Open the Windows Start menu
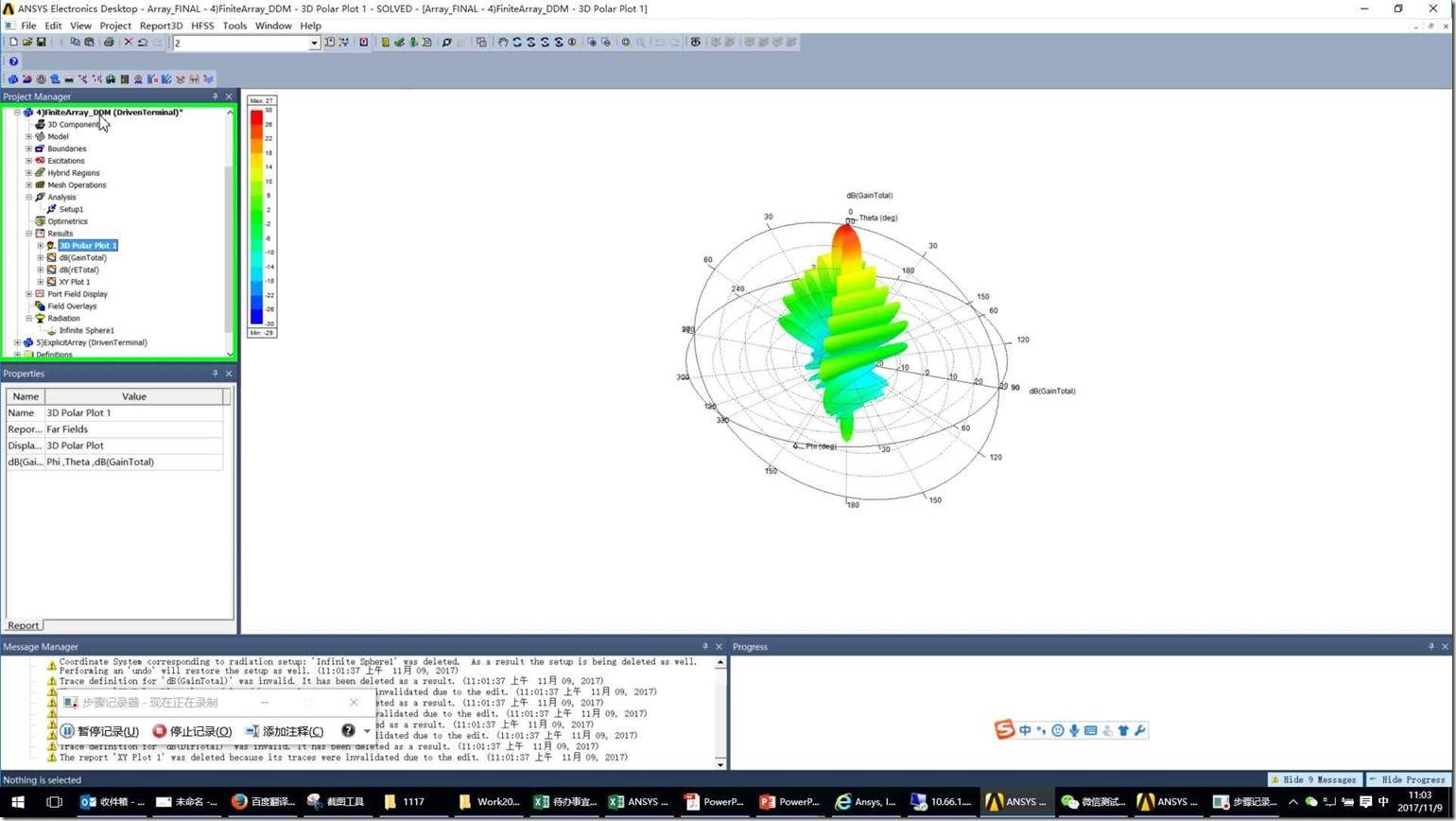Viewport: 1456px width, 821px height. click(17, 802)
